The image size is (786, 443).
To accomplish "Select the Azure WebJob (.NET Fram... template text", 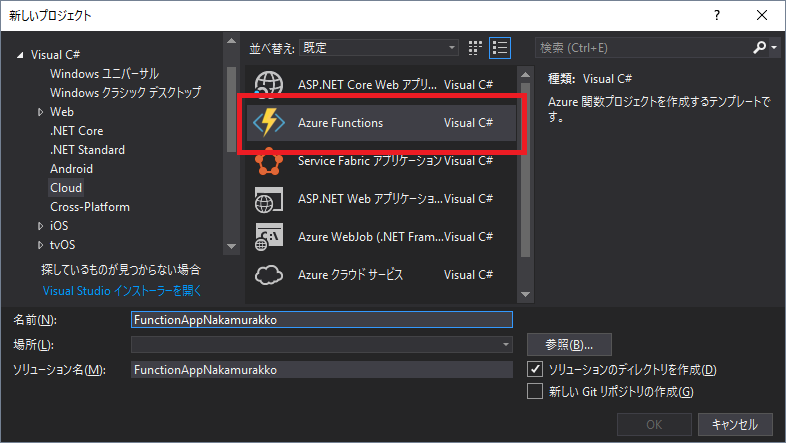I will pyautogui.click(x=370, y=237).
